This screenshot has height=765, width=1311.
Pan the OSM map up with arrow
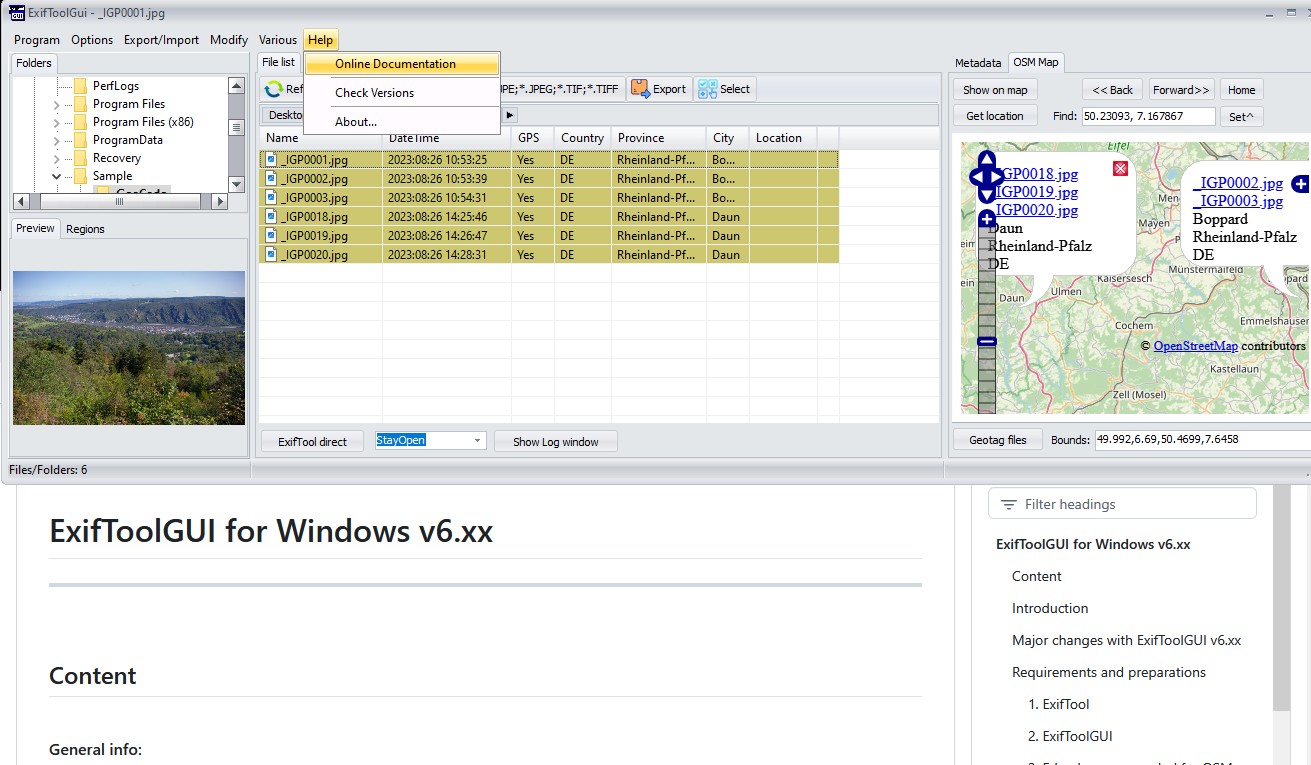tap(986, 161)
